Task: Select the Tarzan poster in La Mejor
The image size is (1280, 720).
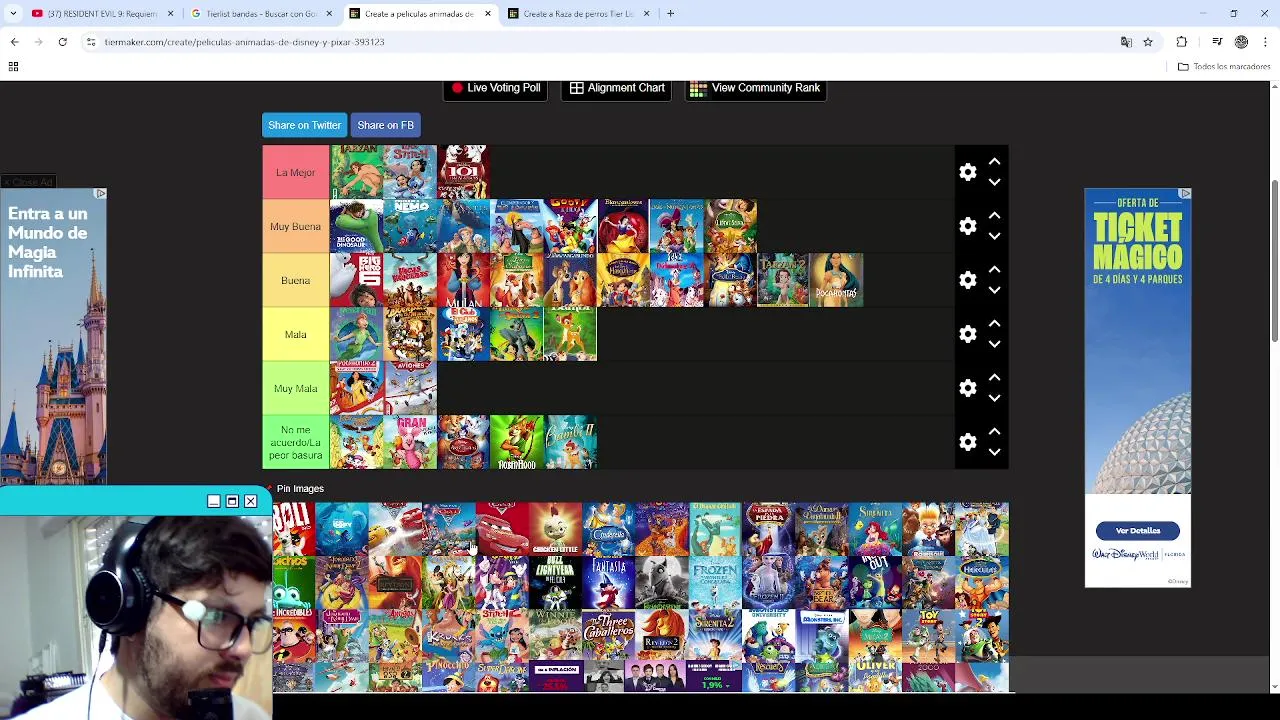Action: point(356,172)
